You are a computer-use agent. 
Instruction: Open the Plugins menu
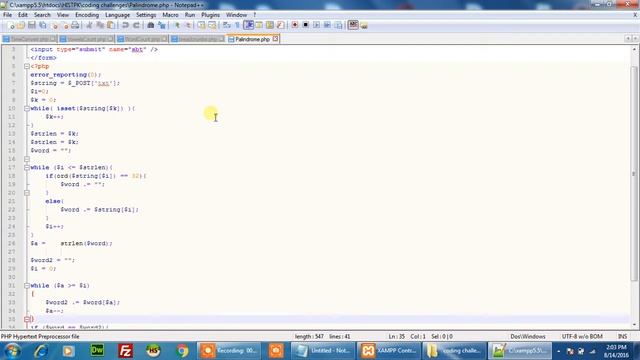pyautogui.click(x=210, y=15)
